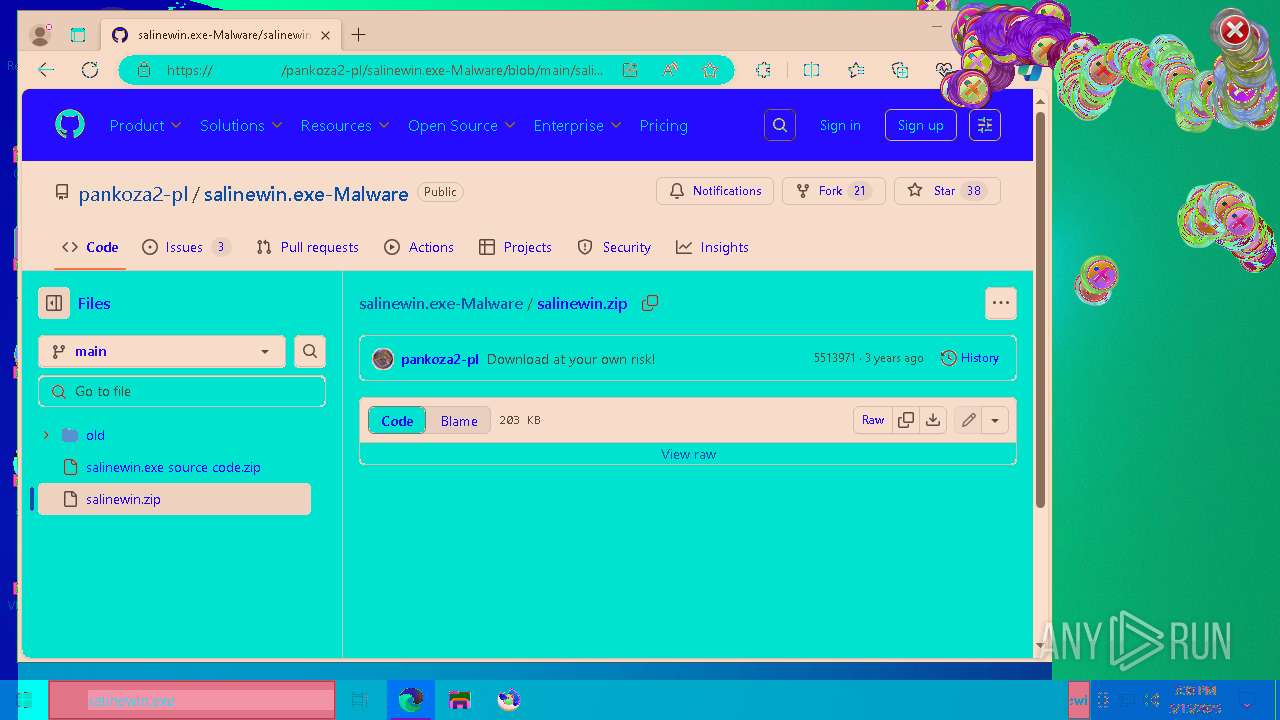Open commit 5513971 hash
Viewport: 1280px width, 720px height.
tap(834, 358)
